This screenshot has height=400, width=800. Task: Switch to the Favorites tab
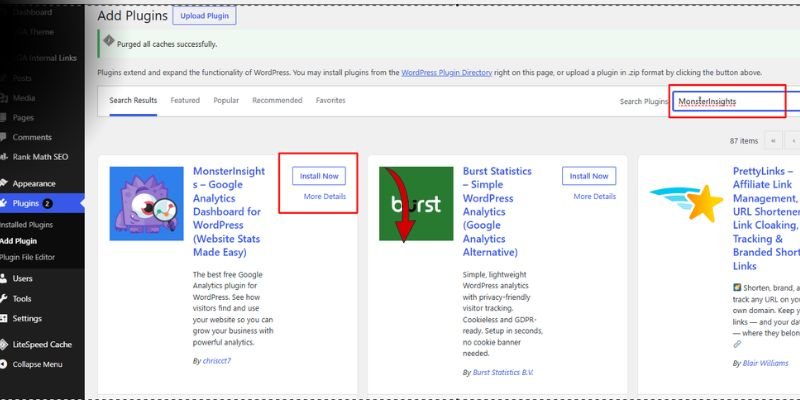point(331,101)
